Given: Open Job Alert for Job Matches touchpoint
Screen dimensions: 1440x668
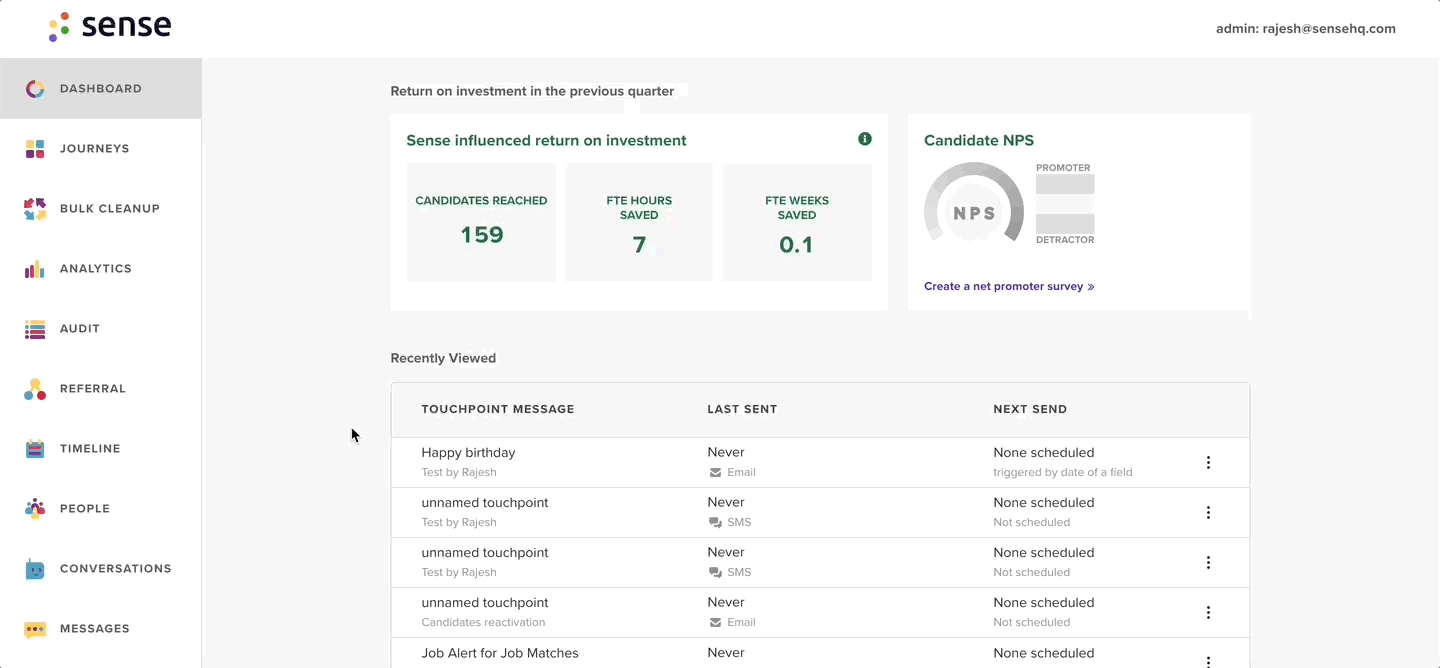Looking at the screenshot, I should [500, 653].
